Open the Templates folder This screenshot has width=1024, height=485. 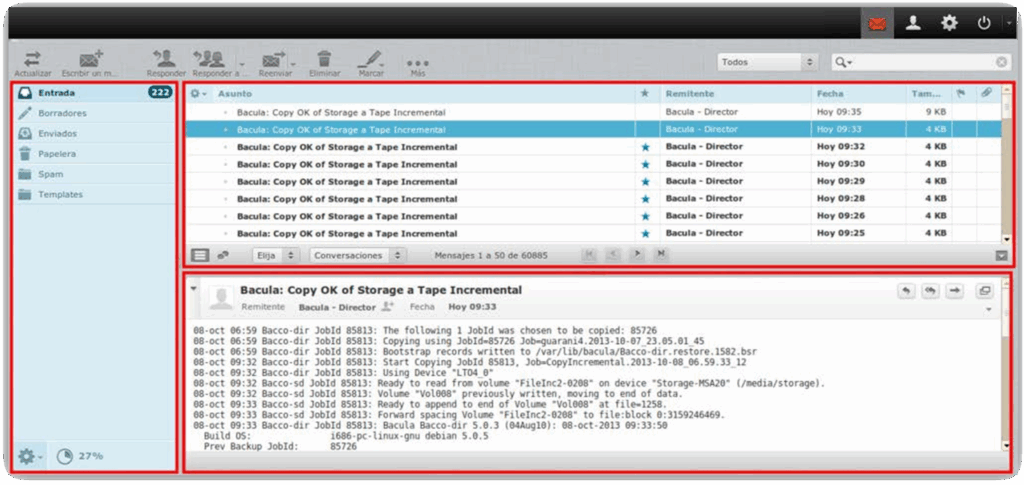click(94, 195)
